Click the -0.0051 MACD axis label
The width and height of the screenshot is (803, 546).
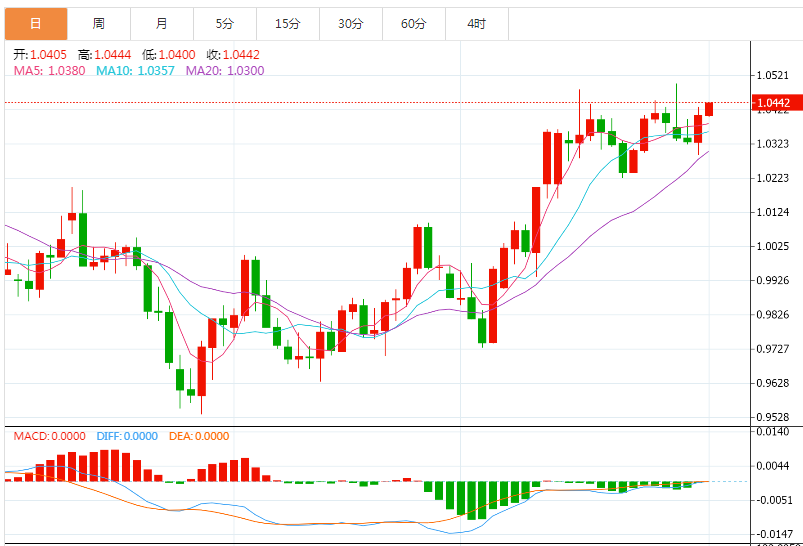(773, 500)
